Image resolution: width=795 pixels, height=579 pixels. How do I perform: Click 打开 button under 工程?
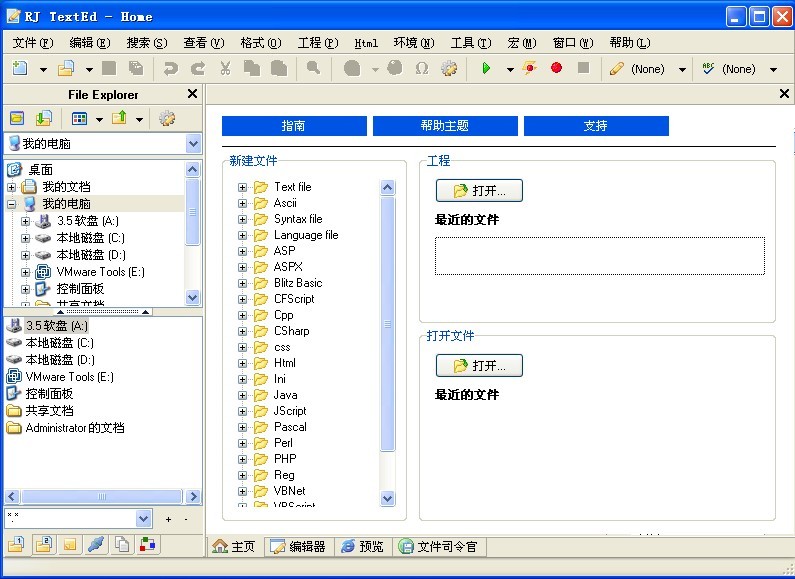point(479,190)
